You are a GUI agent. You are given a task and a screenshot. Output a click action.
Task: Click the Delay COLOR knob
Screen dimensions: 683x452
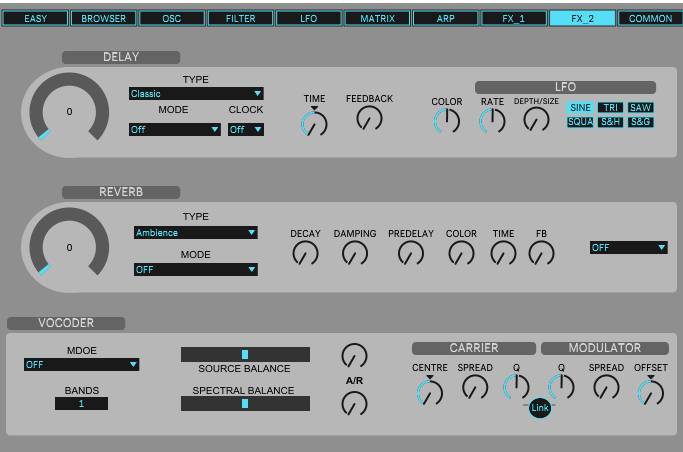click(x=447, y=121)
